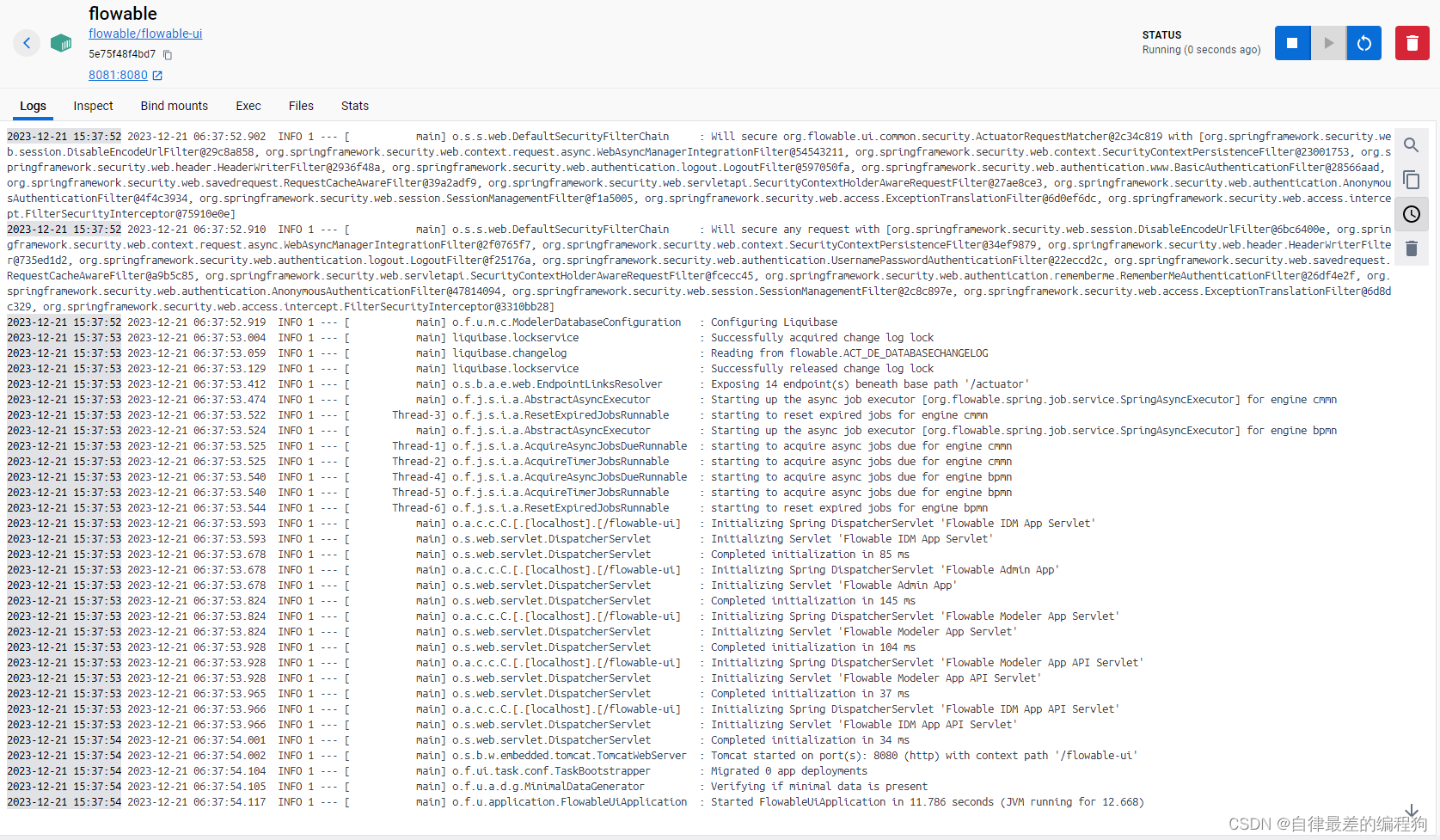This screenshot has height=840, width=1440.
Task: Click log line 'Migrated 0 app deployments'
Action: (x=789, y=771)
